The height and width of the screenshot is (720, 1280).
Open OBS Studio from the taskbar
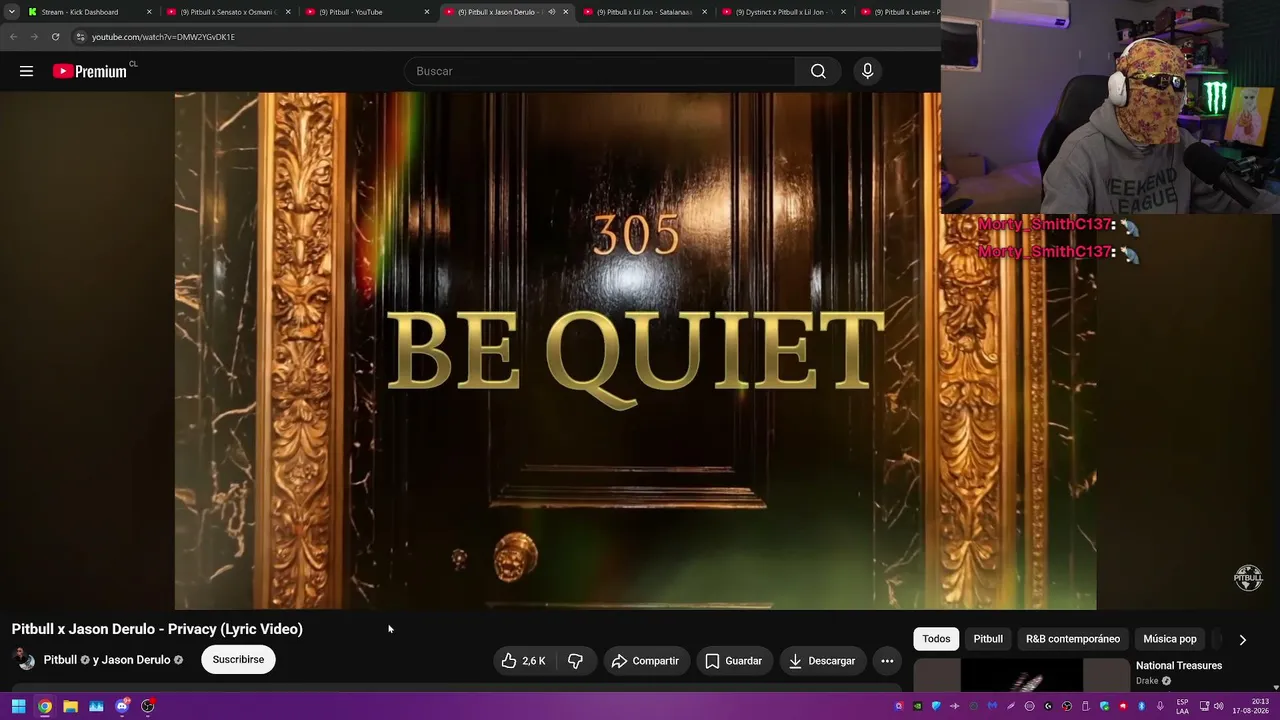coord(148,706)
